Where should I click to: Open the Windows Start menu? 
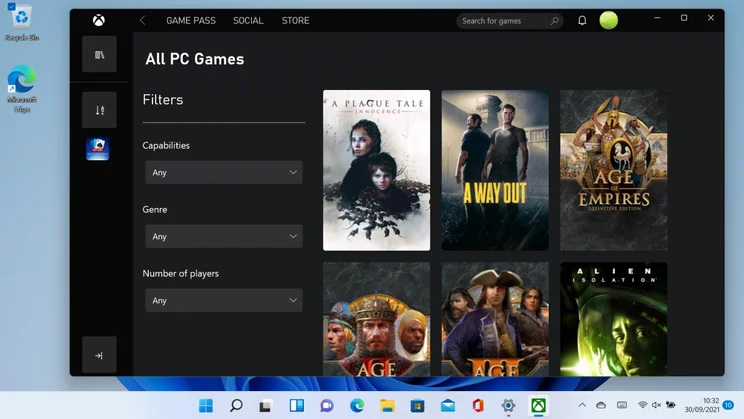[x=206, y=405]
